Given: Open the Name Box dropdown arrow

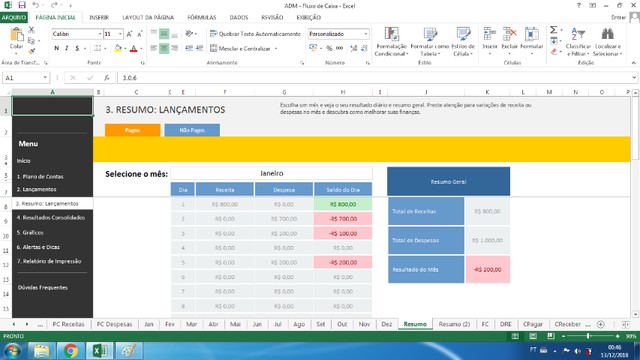Looking at the screenshot, I should (45, 78).
